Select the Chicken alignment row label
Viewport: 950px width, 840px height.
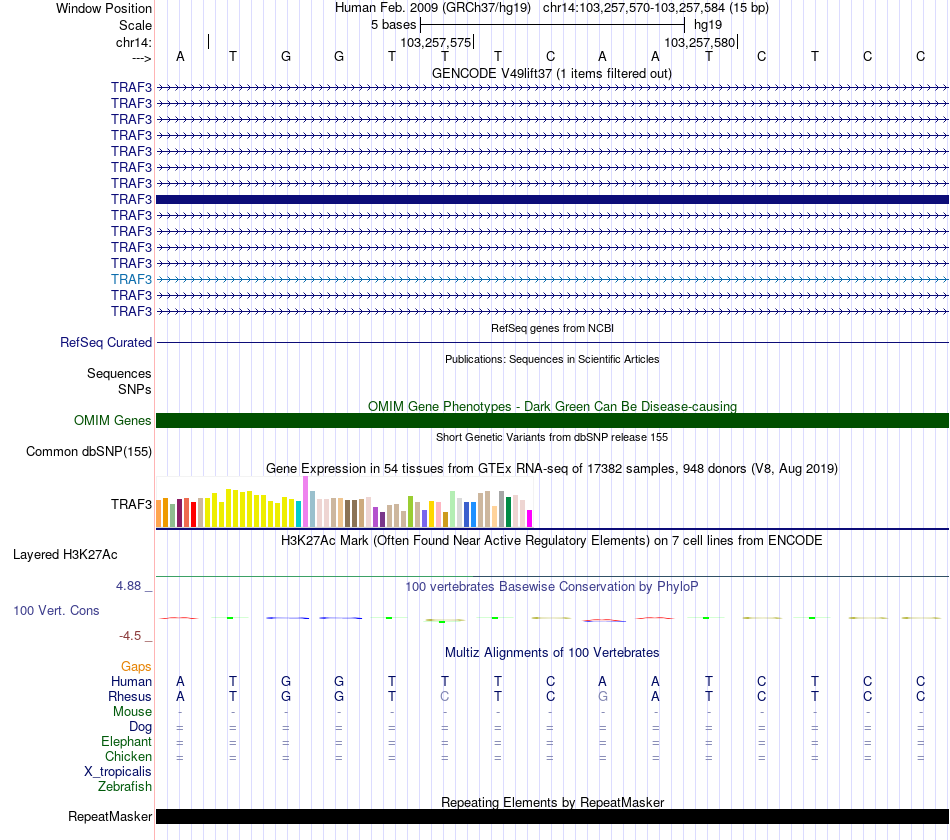point(128,756)
